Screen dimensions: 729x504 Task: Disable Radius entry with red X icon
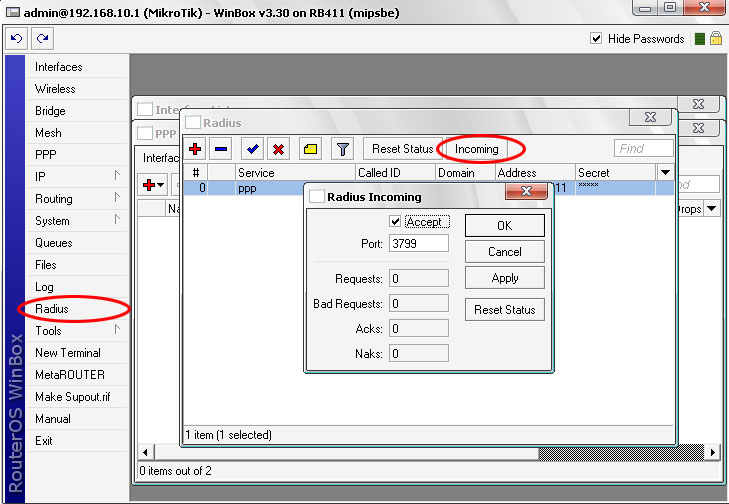pos(278,149)
